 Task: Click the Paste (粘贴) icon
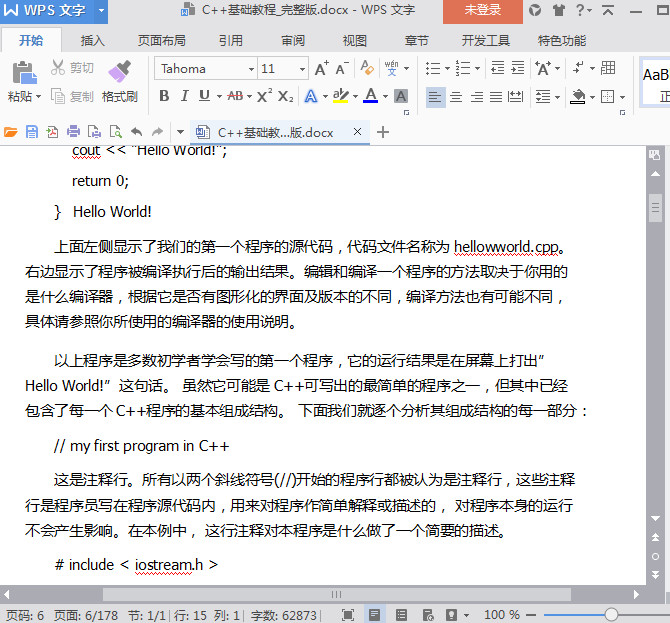click(x=24, y=73)
